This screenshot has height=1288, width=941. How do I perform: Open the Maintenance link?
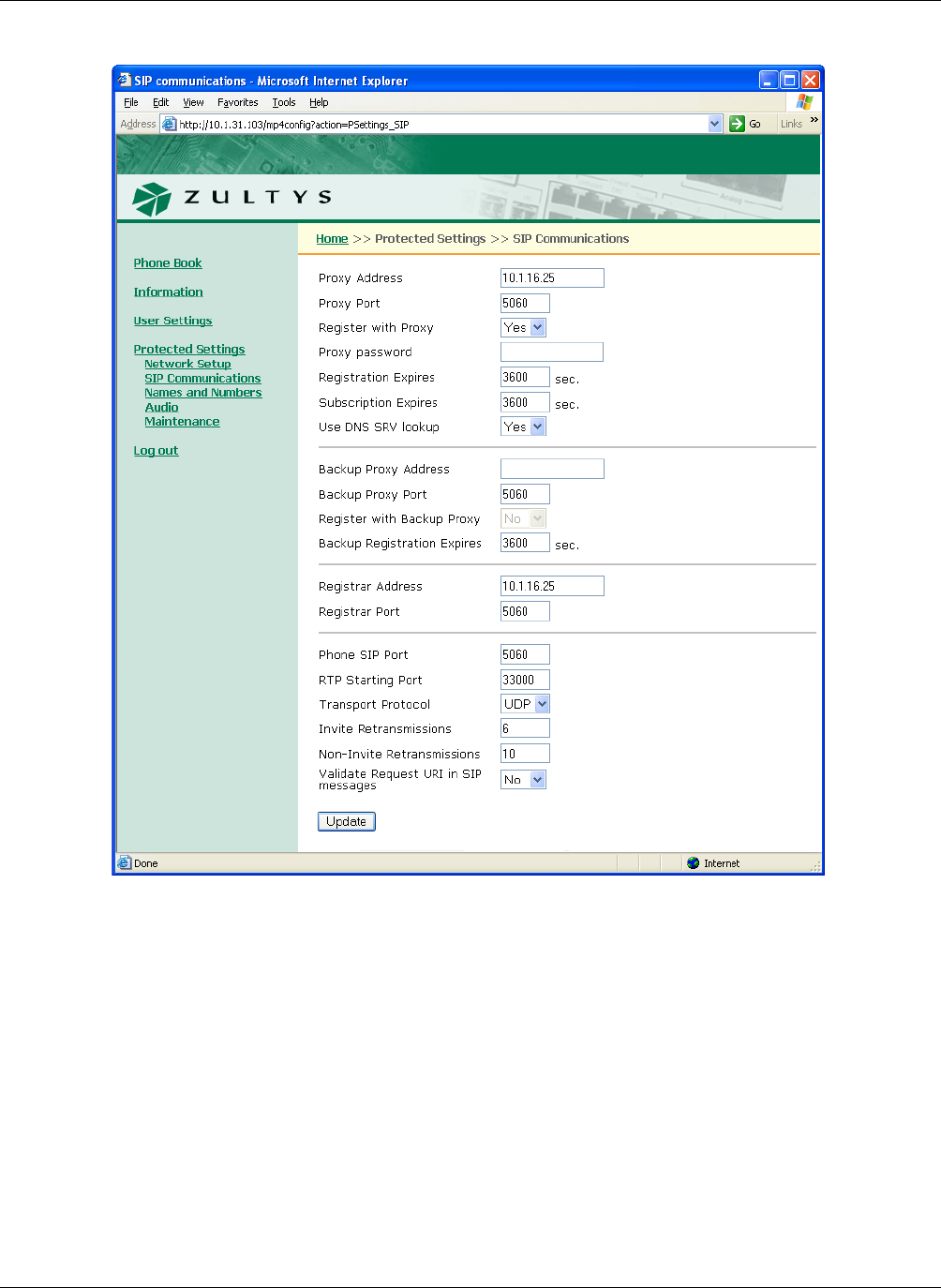[182, 422]
